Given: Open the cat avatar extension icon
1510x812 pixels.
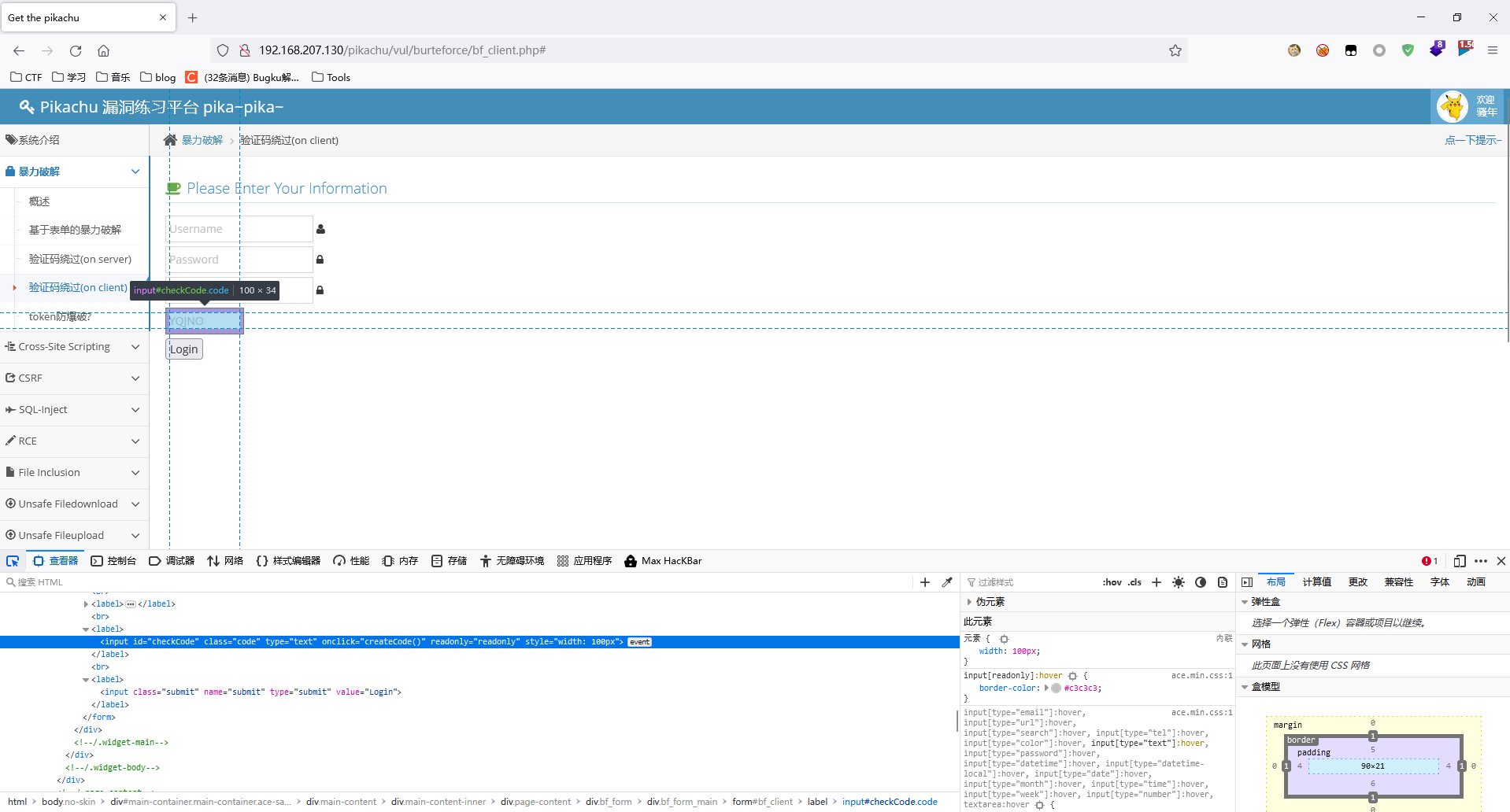Looking at the screenshot, I should [1294, 50].
